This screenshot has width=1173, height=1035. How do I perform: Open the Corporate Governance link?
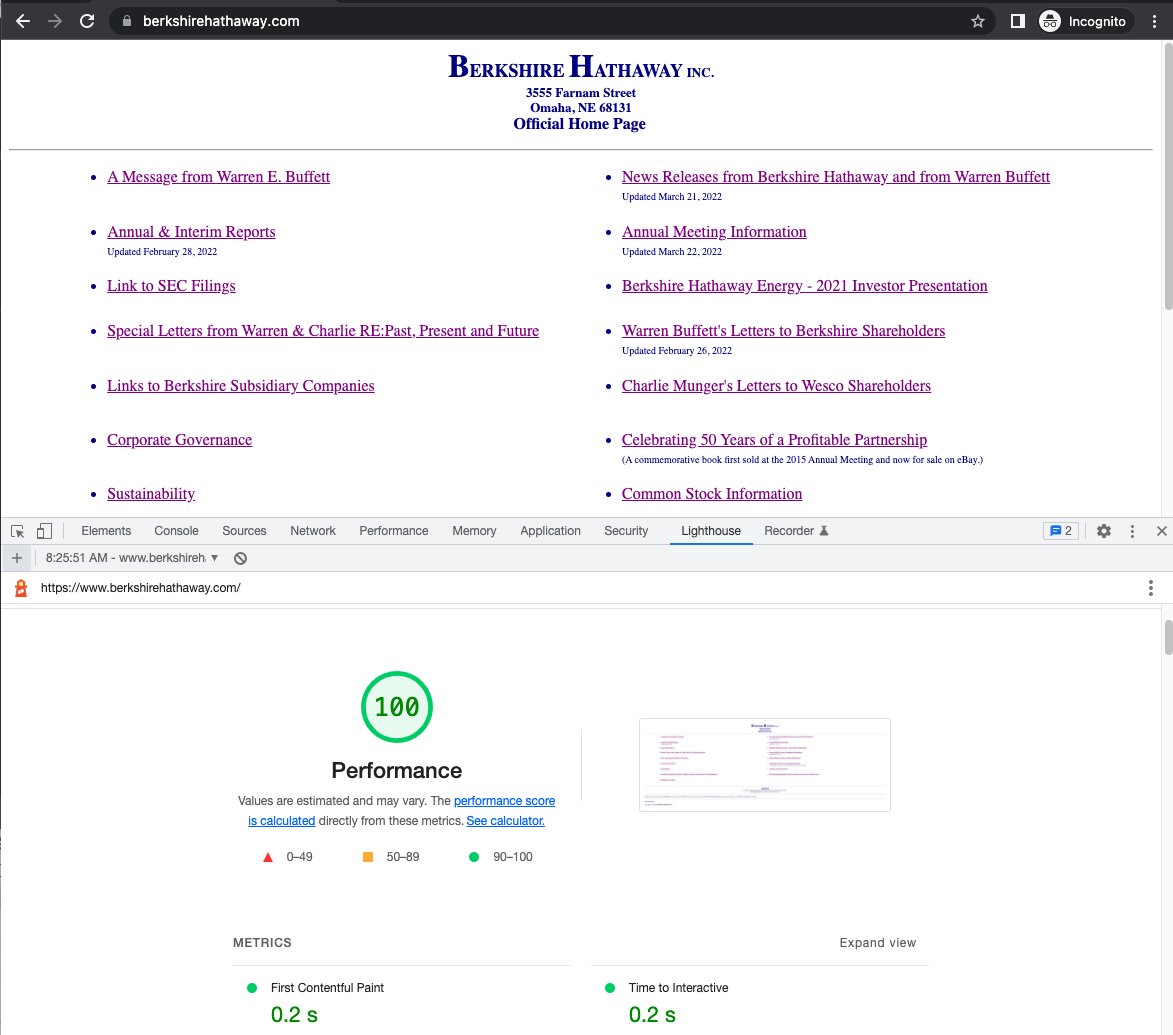pos(179,440)
